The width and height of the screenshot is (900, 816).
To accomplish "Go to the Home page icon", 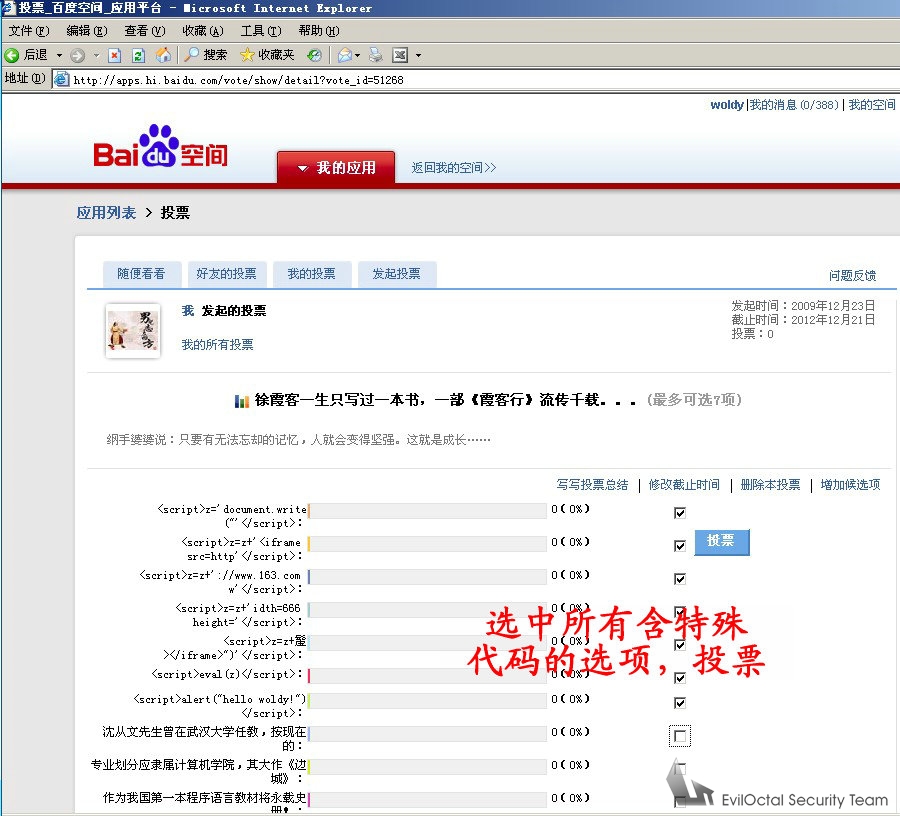I will [163, 55].
